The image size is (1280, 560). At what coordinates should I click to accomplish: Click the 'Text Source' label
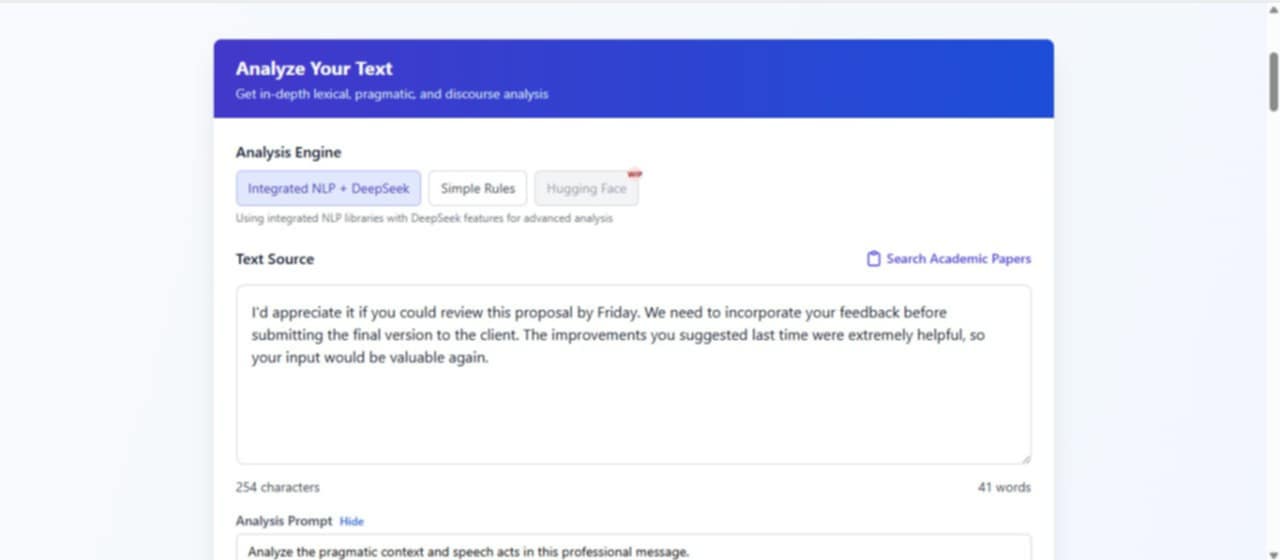[x=275, y=259]
